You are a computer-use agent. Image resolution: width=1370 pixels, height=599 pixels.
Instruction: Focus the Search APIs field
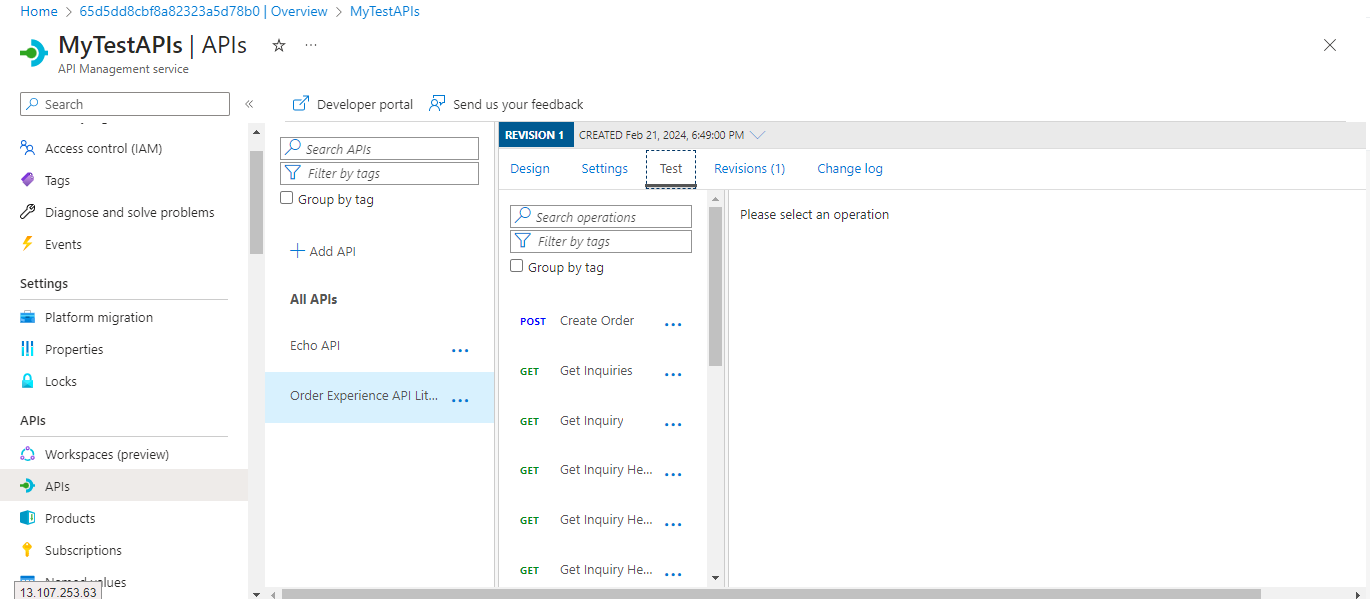[380, 149]
